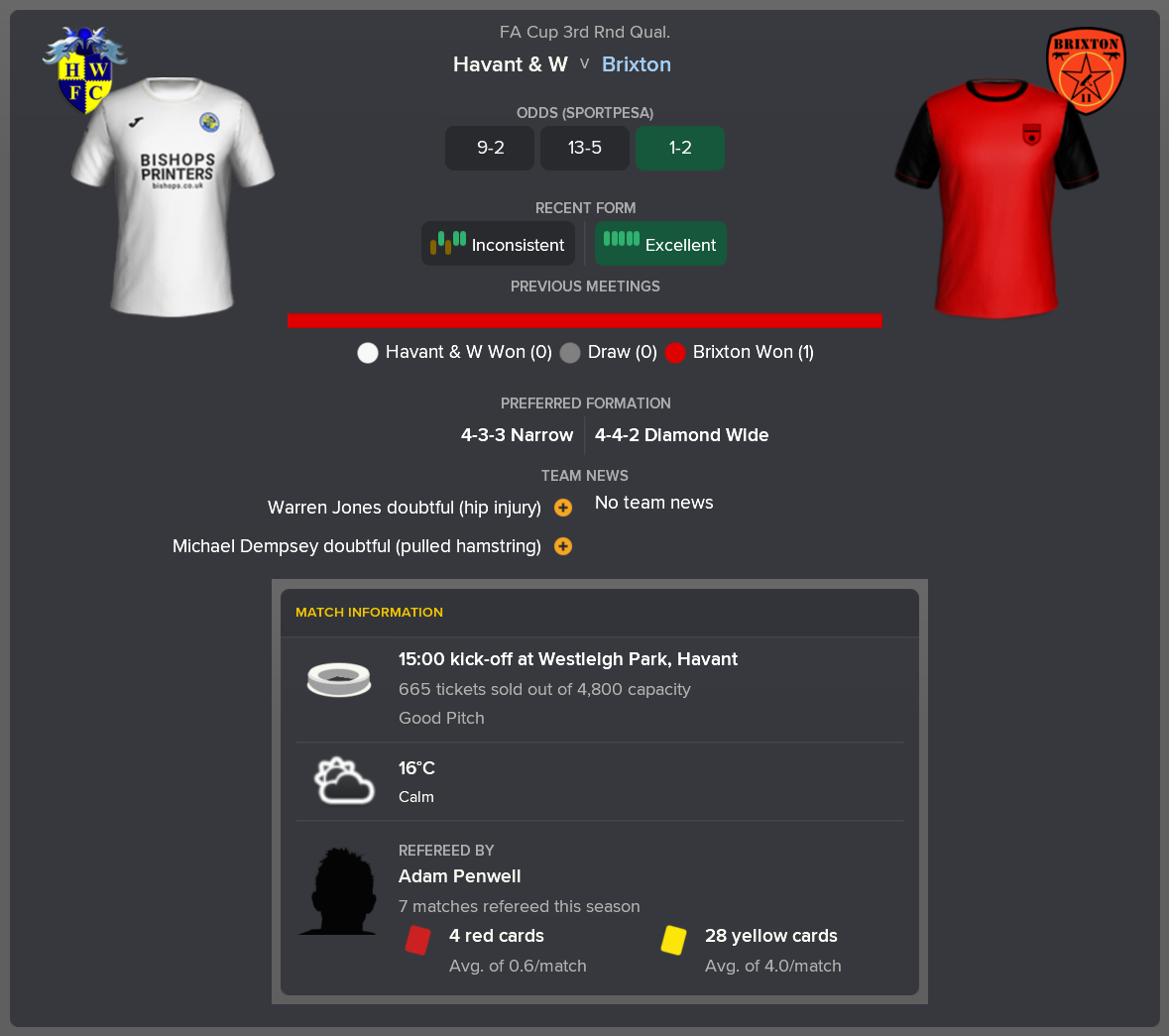
Task: Open the Havant & W team name
Action: [x=510, y=64]
